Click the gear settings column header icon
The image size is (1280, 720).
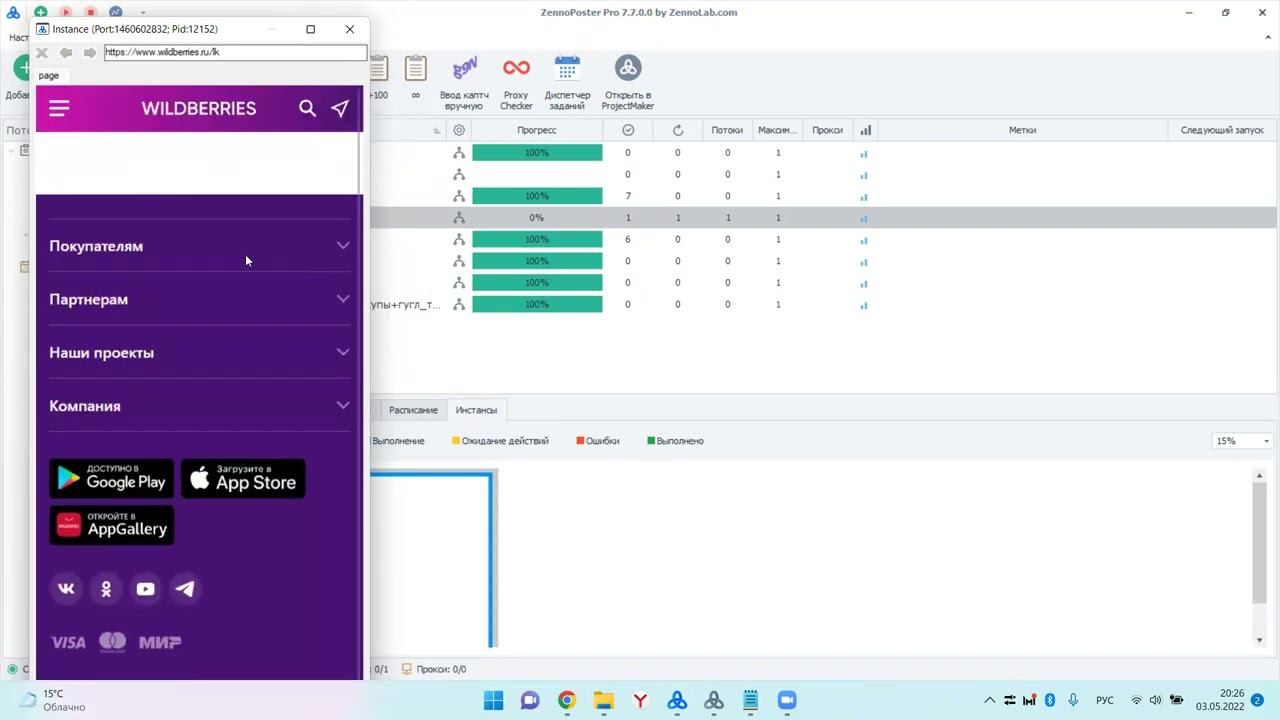[459, 130]
